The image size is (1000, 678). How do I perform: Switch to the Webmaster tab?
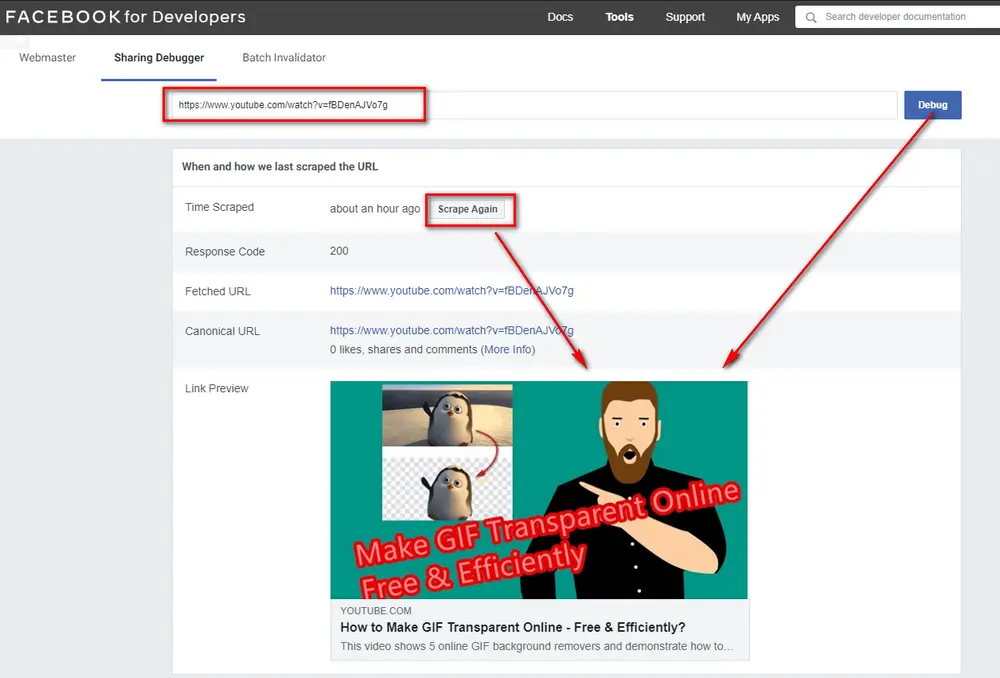point(47,57)
